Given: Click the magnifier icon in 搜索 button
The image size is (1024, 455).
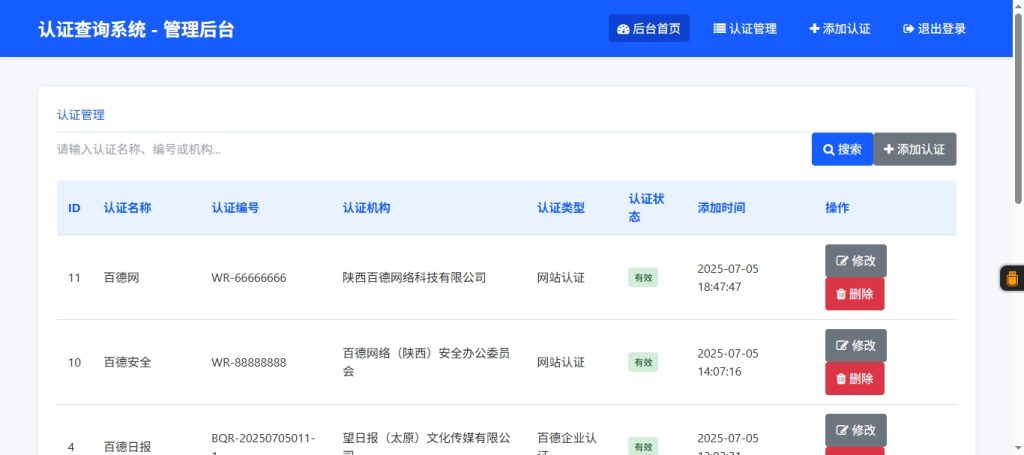Looking at the screenshot, I should pos(828,150).
